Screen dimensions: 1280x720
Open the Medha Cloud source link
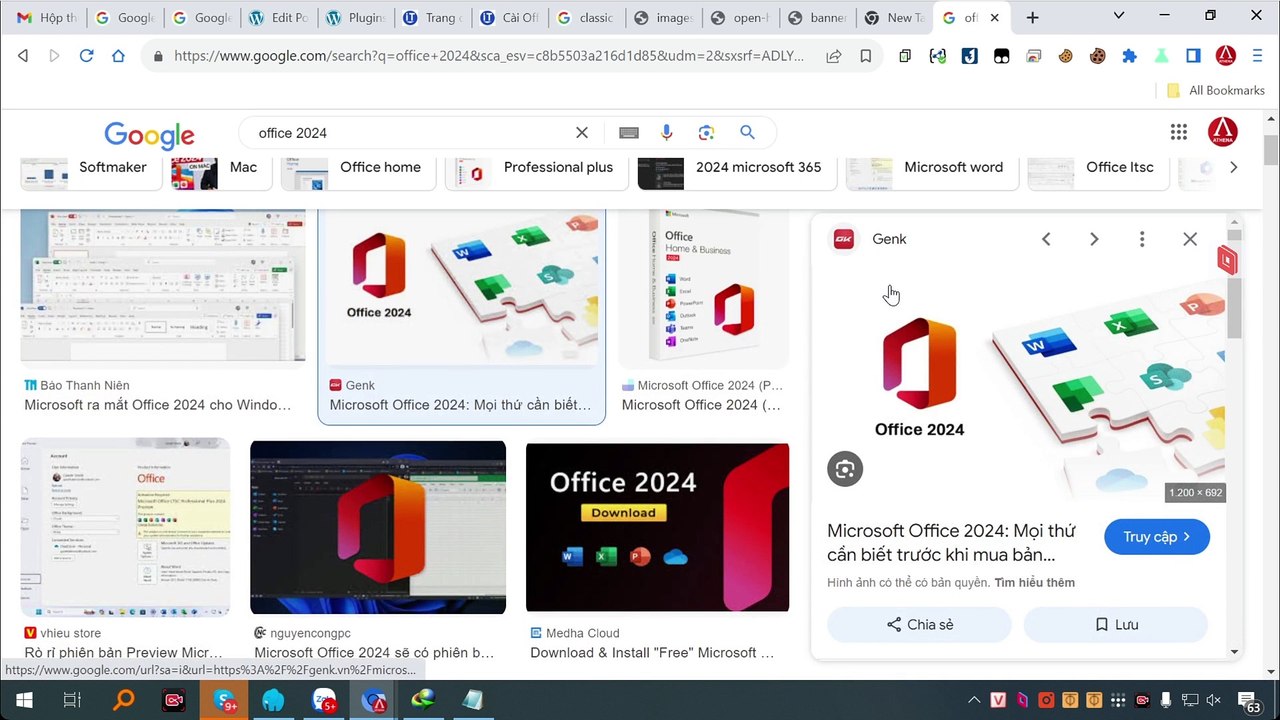coord(583,633)
